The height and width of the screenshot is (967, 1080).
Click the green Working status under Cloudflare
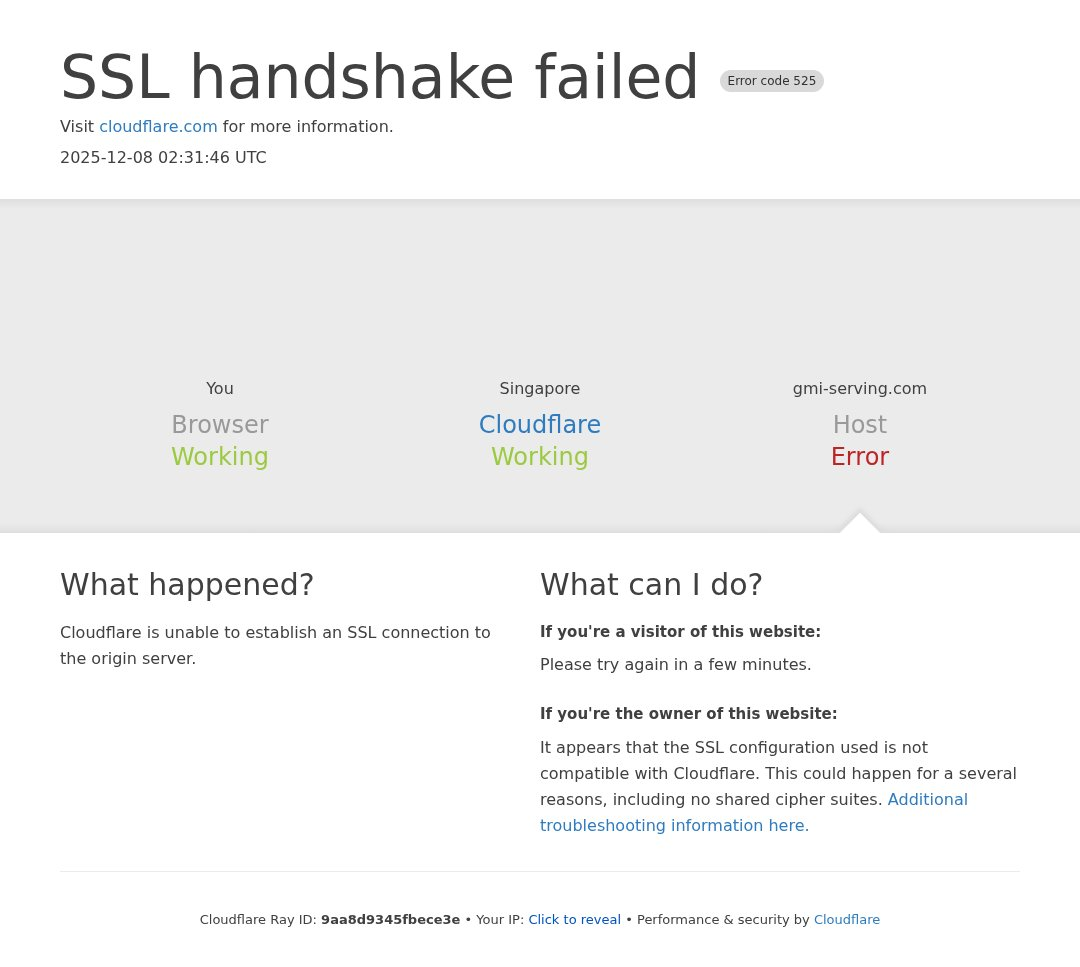click(x=539, y=457)
